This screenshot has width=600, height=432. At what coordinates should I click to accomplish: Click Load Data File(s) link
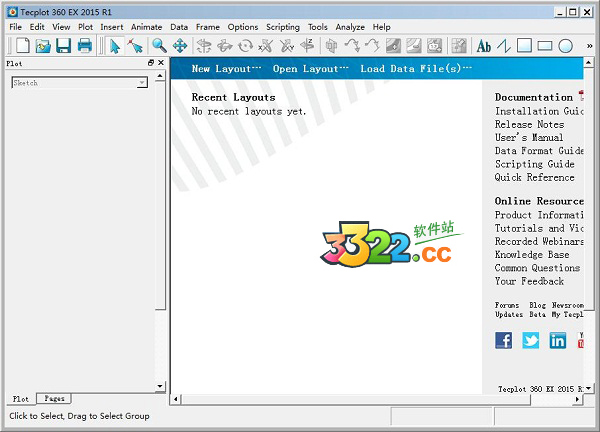(x=416, y=68)
